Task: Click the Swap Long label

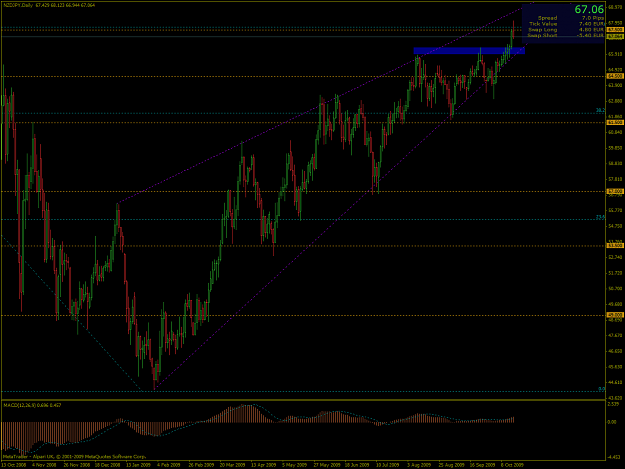Action: (543, 29)
